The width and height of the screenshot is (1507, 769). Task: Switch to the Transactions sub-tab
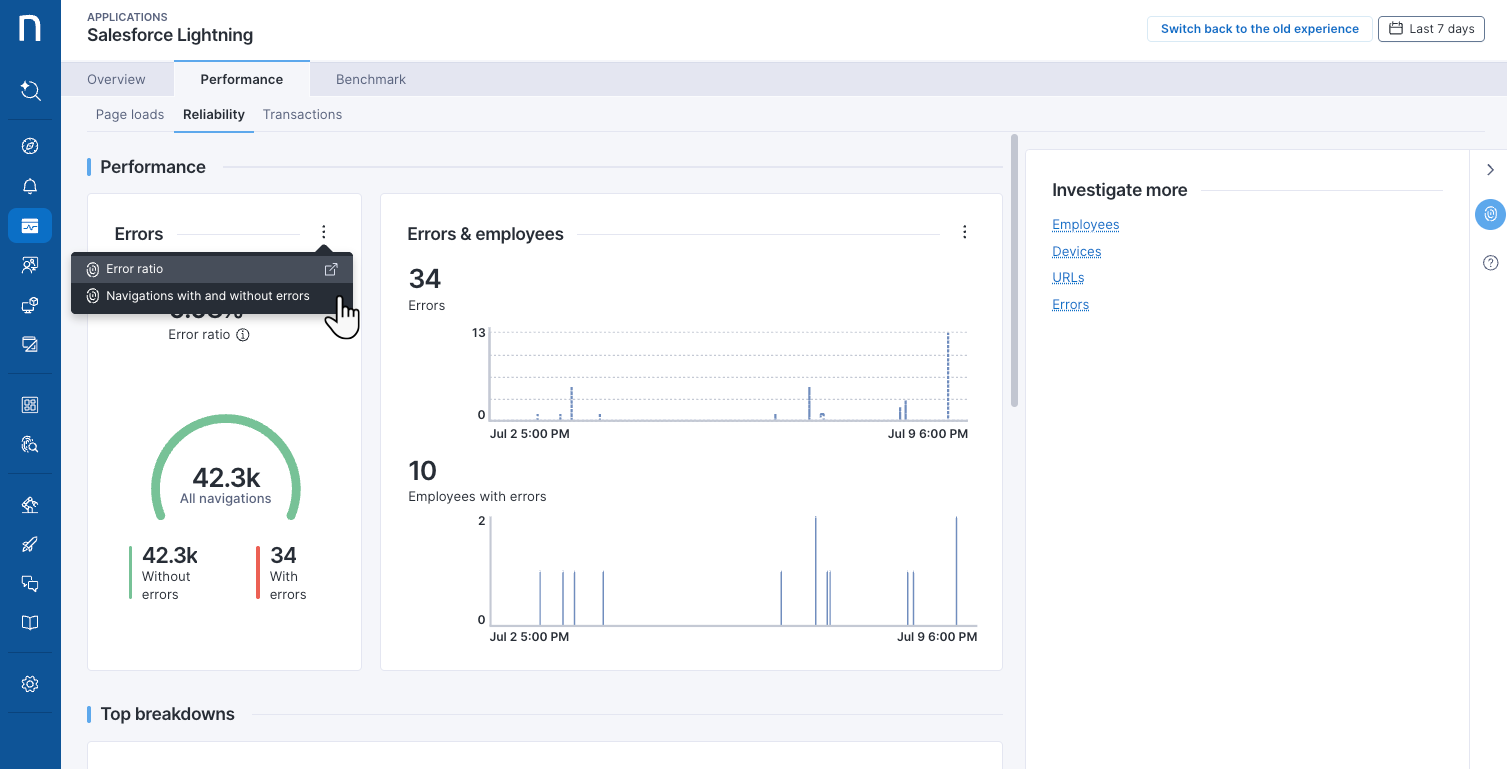[x=302, y=115]
